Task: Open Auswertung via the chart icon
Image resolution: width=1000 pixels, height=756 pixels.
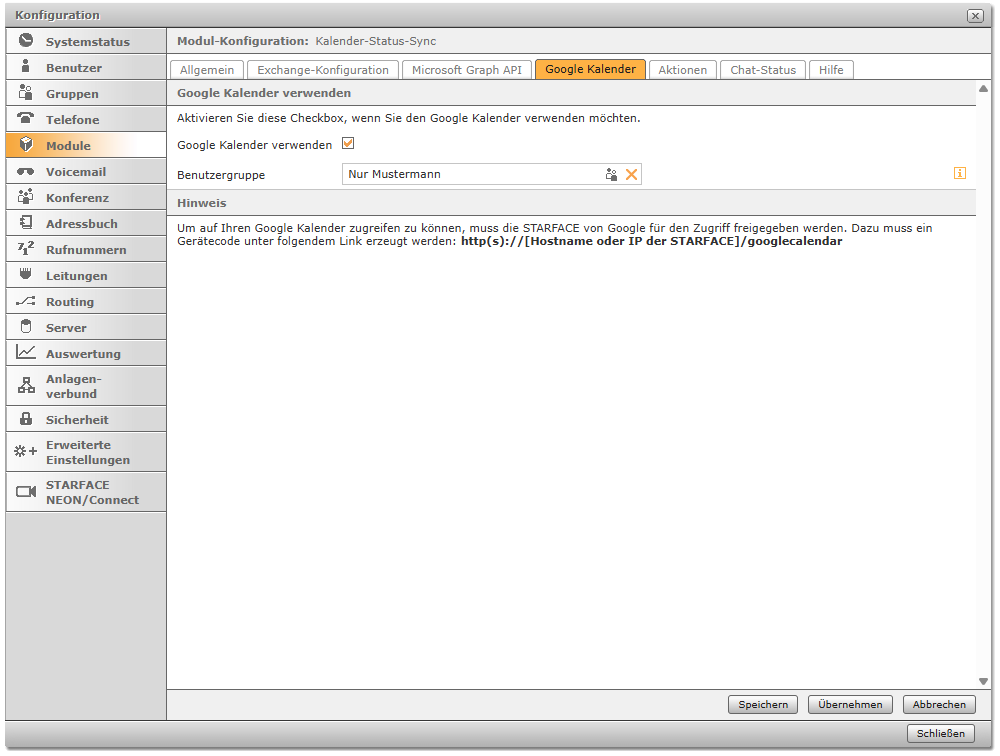Action: click(x=26, y=353)
